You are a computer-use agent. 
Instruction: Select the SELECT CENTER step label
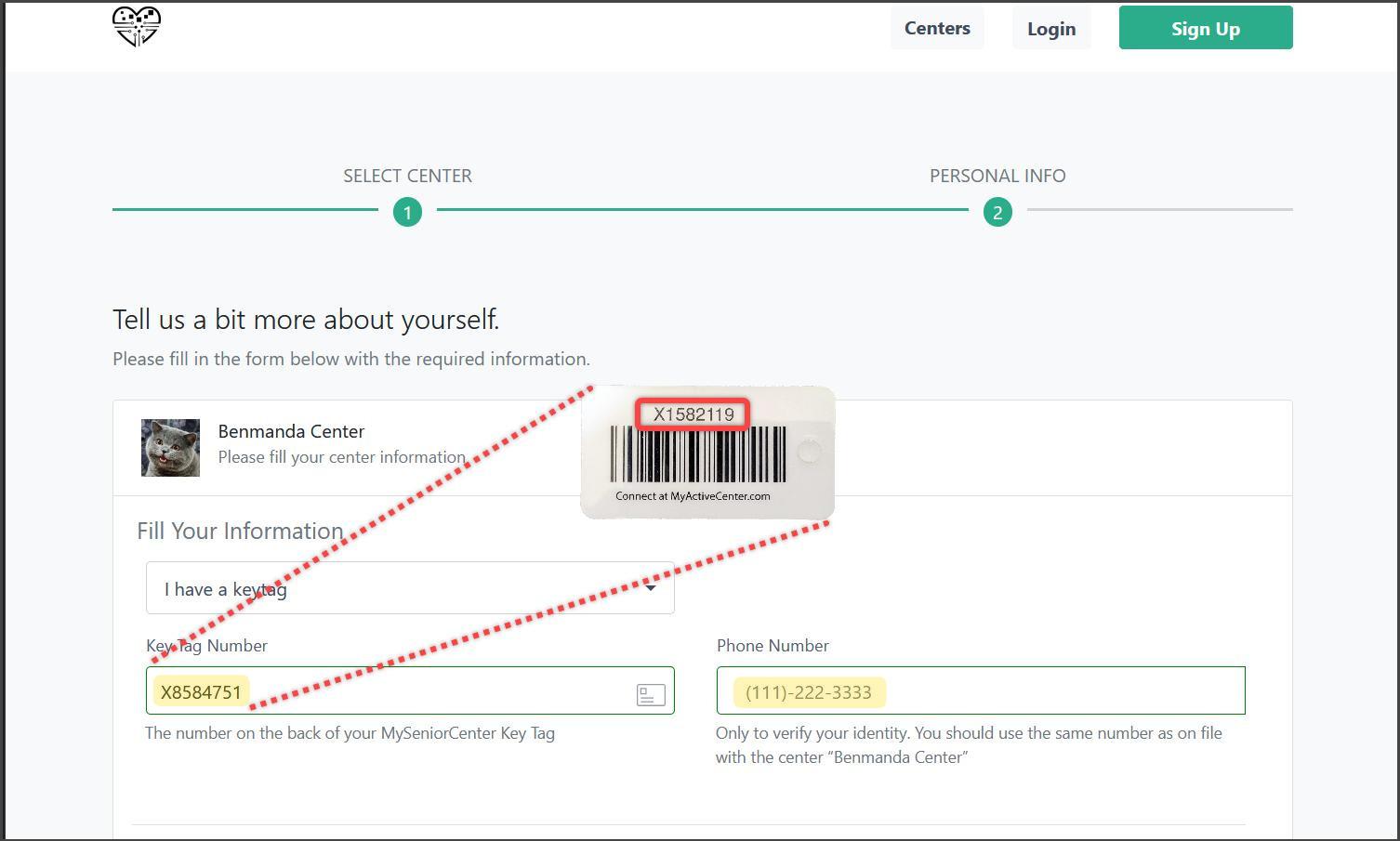coord(407,176)
